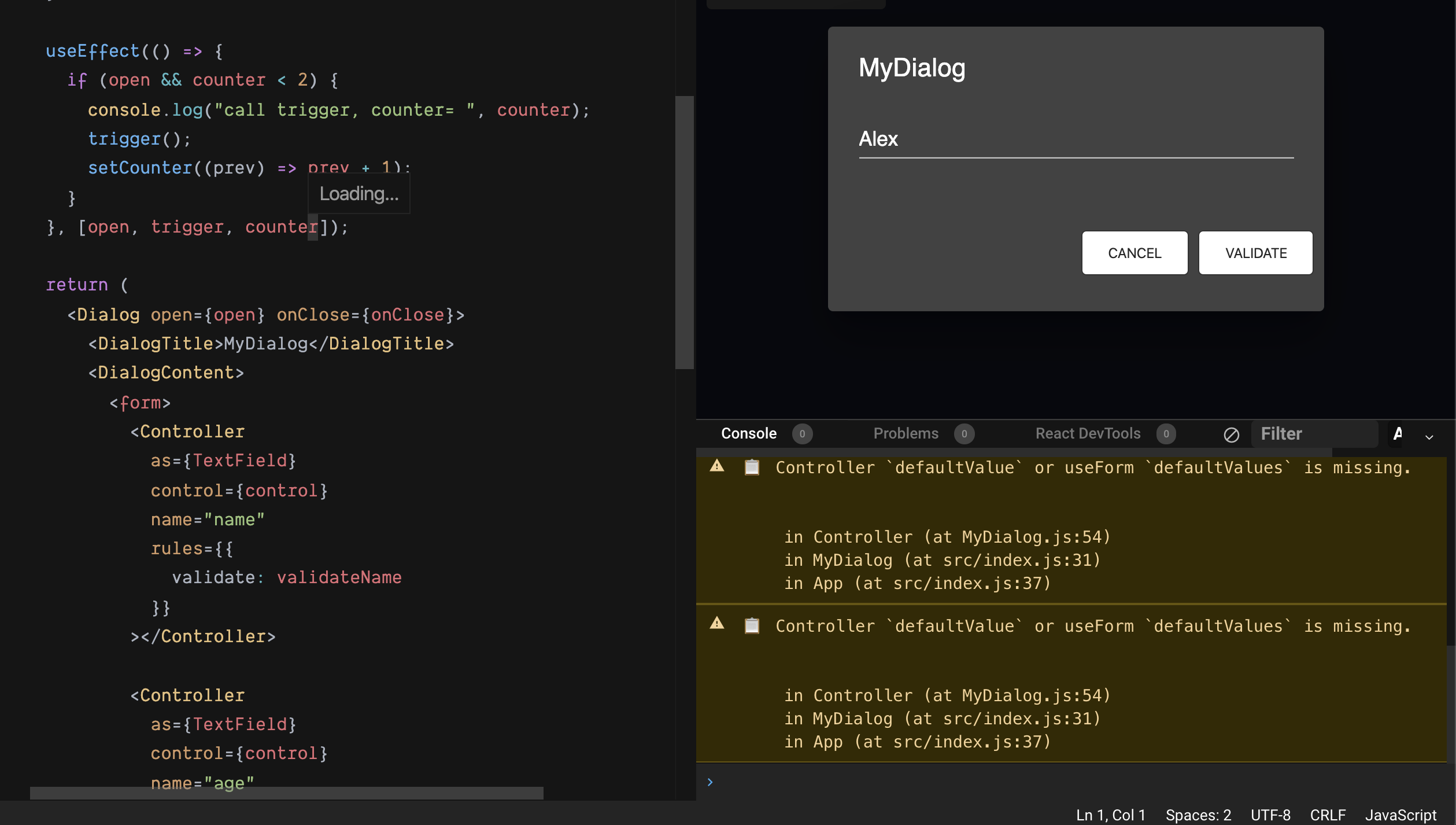Image resolution: width=1456 pixels, height=825 pixels.
Task: Click the Problems tab count badge
Action: tap(964, 434)
